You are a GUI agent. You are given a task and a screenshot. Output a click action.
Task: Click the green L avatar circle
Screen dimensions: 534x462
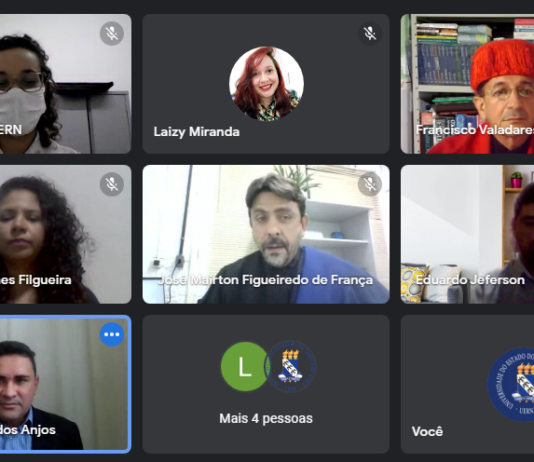coord(244,366)
